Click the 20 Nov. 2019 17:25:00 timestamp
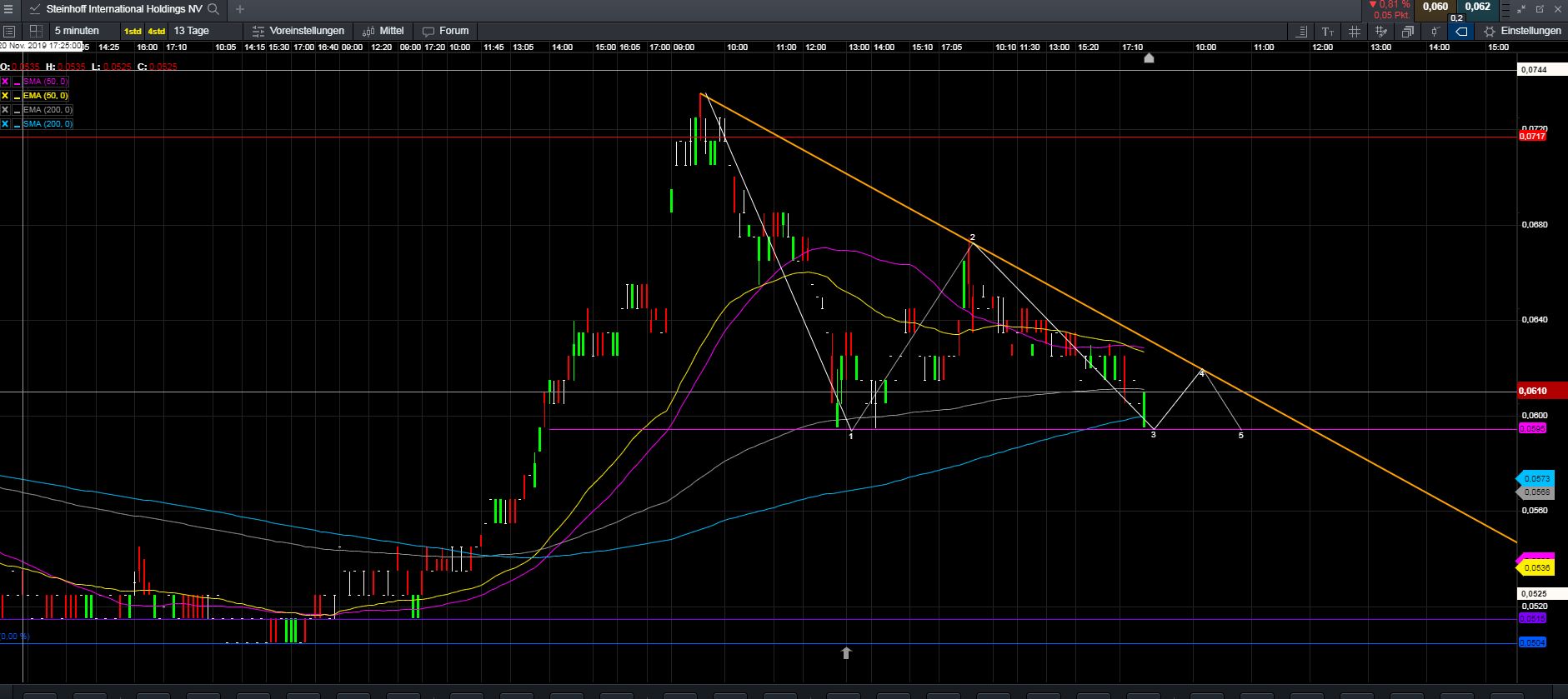 41,45
